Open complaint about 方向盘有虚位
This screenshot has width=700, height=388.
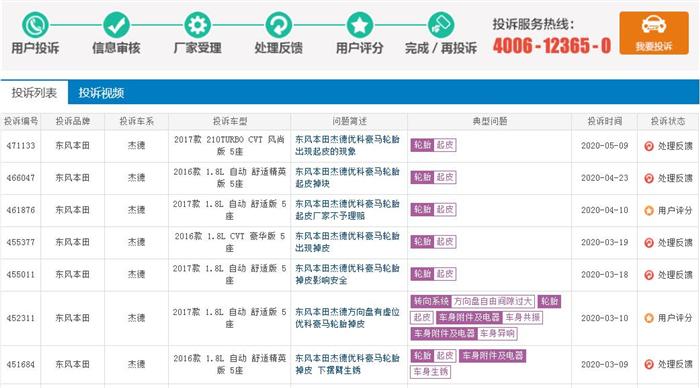[347, 318]
